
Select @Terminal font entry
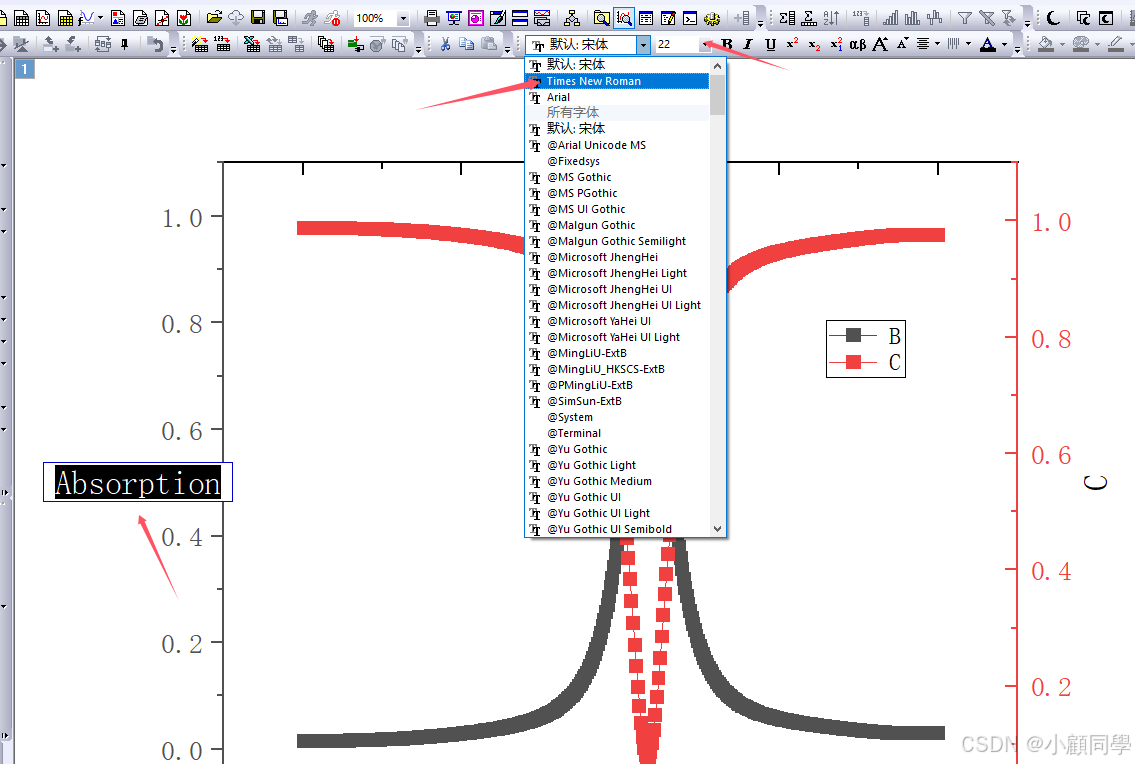617,433
